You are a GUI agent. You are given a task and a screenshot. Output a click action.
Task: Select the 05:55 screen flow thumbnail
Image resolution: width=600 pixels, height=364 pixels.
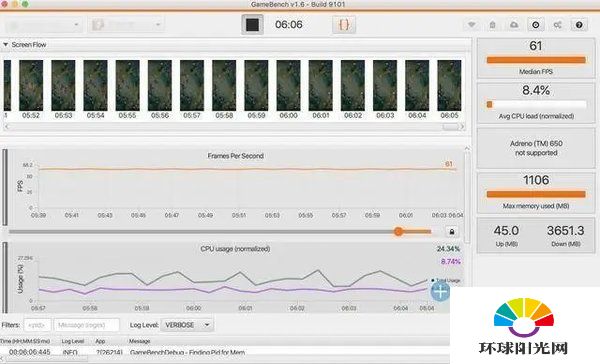coord(127,85)
